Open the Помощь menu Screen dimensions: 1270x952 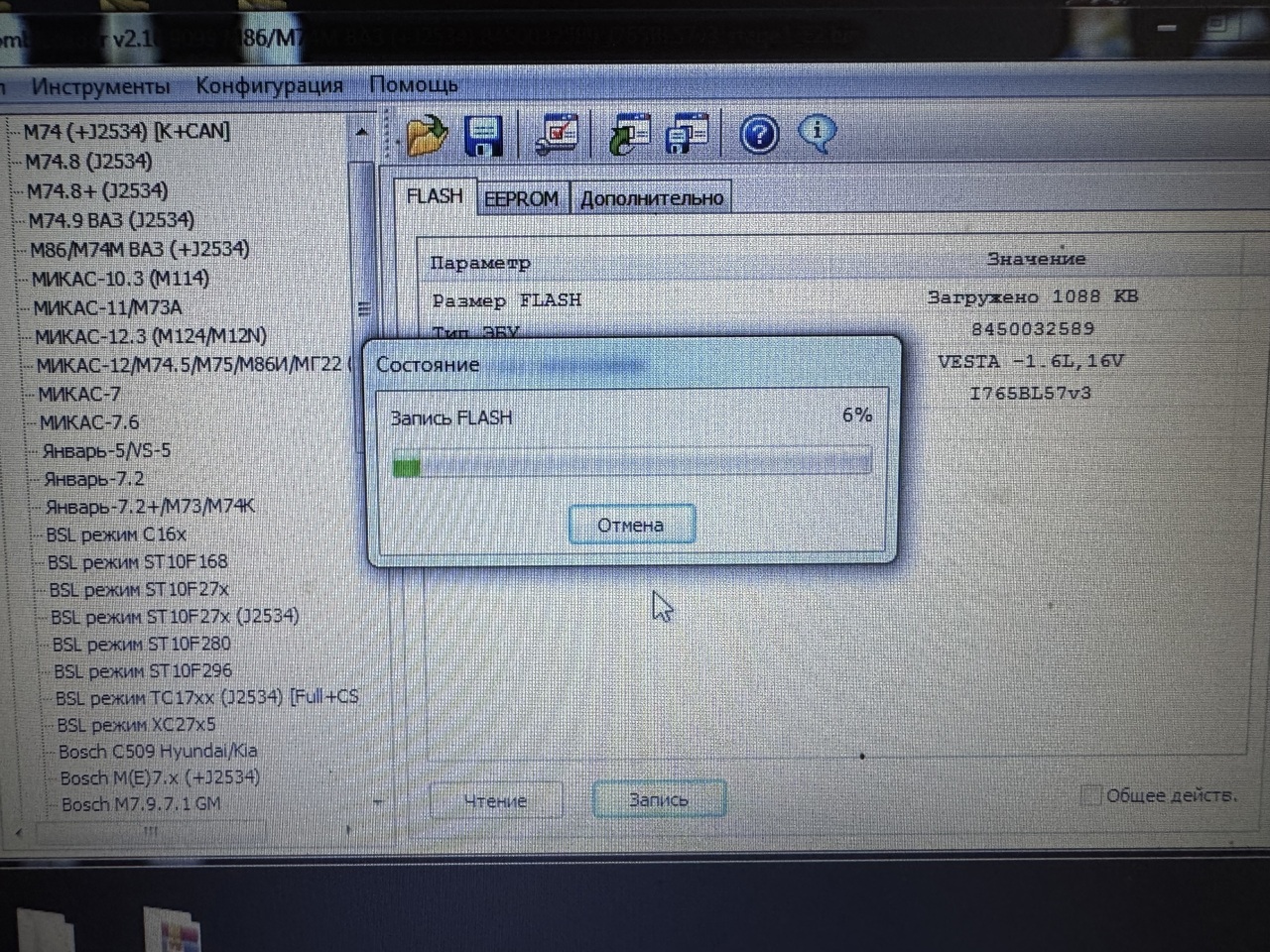pyautogui.click(x=414, y=84)
